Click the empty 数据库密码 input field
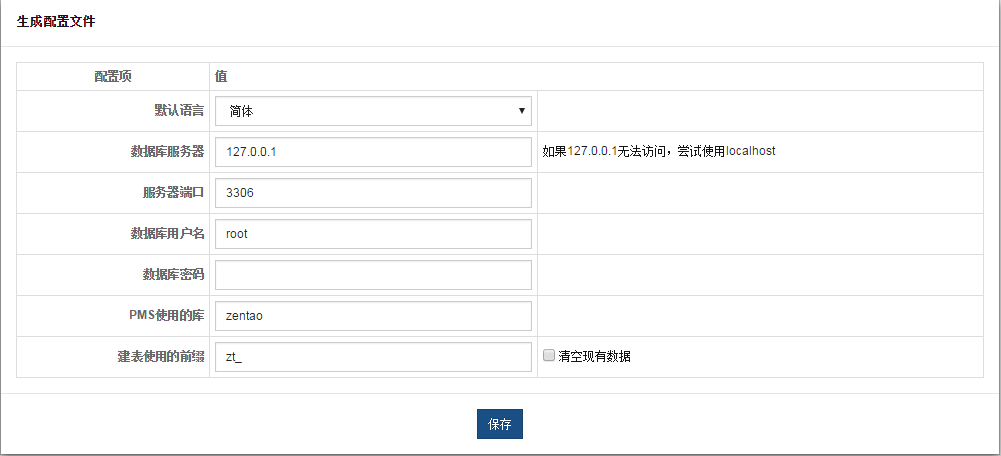Image resolution: width=1001 pixels, height=456 pixels. [373, 275]
